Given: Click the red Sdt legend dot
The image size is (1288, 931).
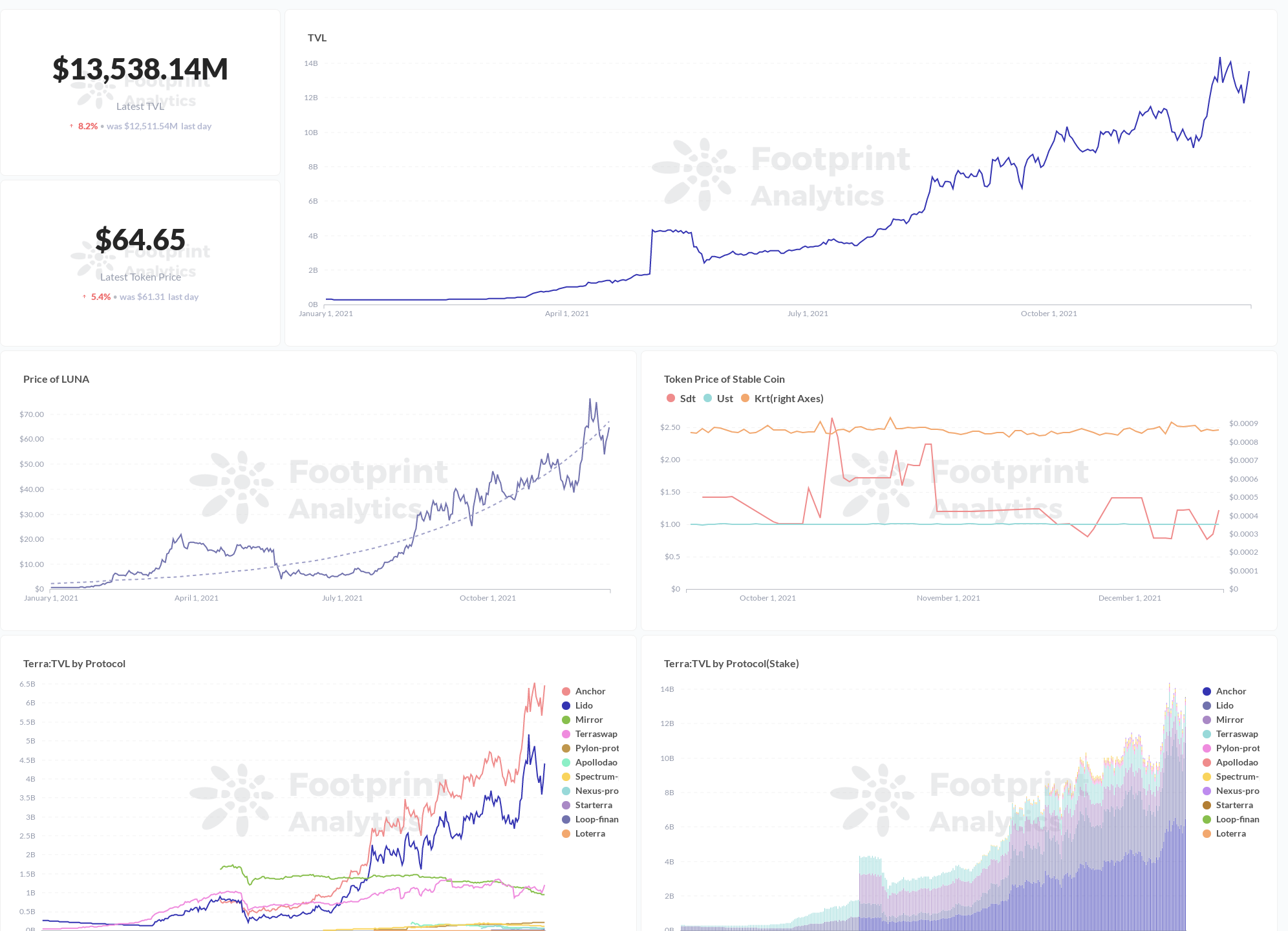Looking at the screenshot, I should tap(670, 399).
